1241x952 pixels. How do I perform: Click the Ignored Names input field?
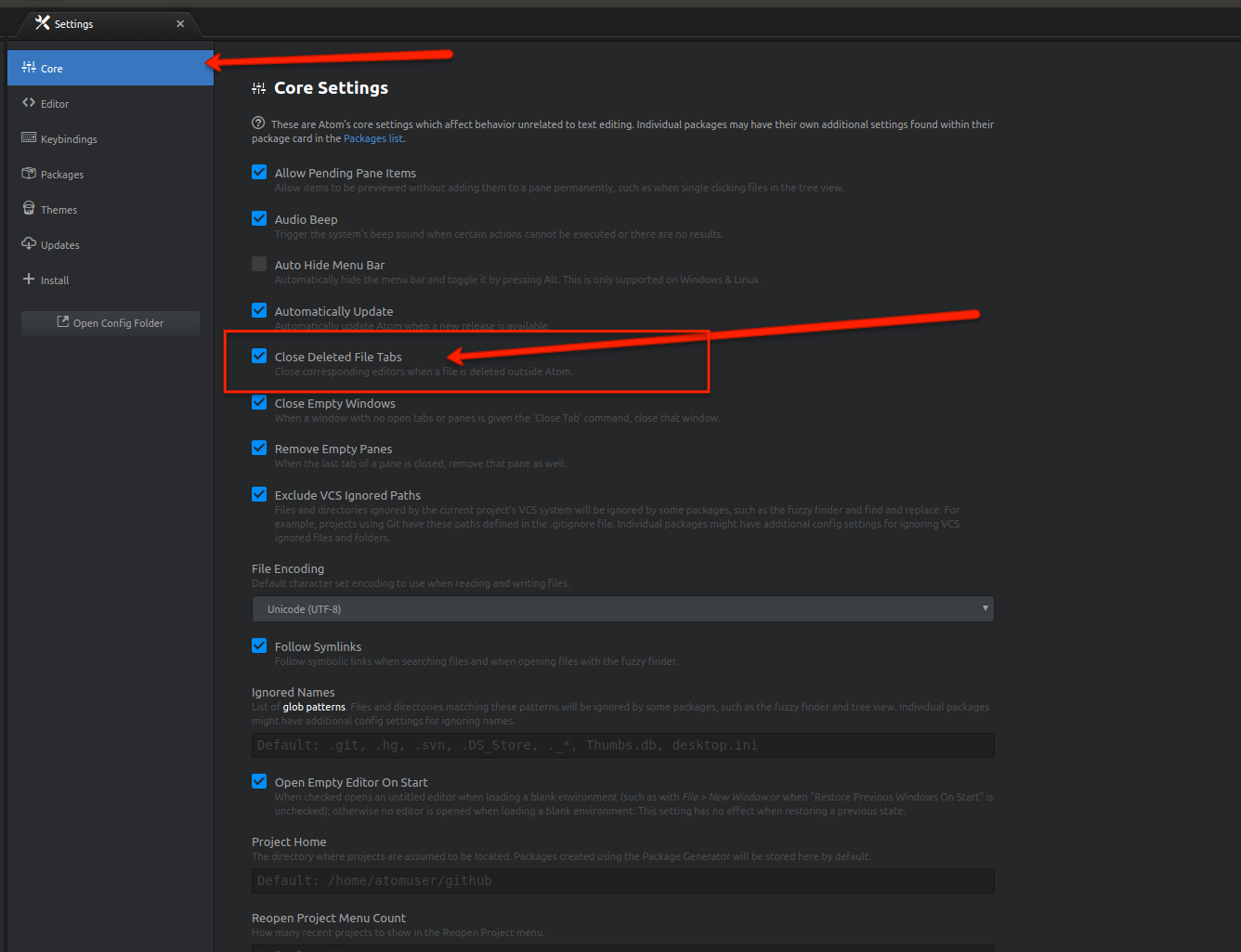pos(622,745)
